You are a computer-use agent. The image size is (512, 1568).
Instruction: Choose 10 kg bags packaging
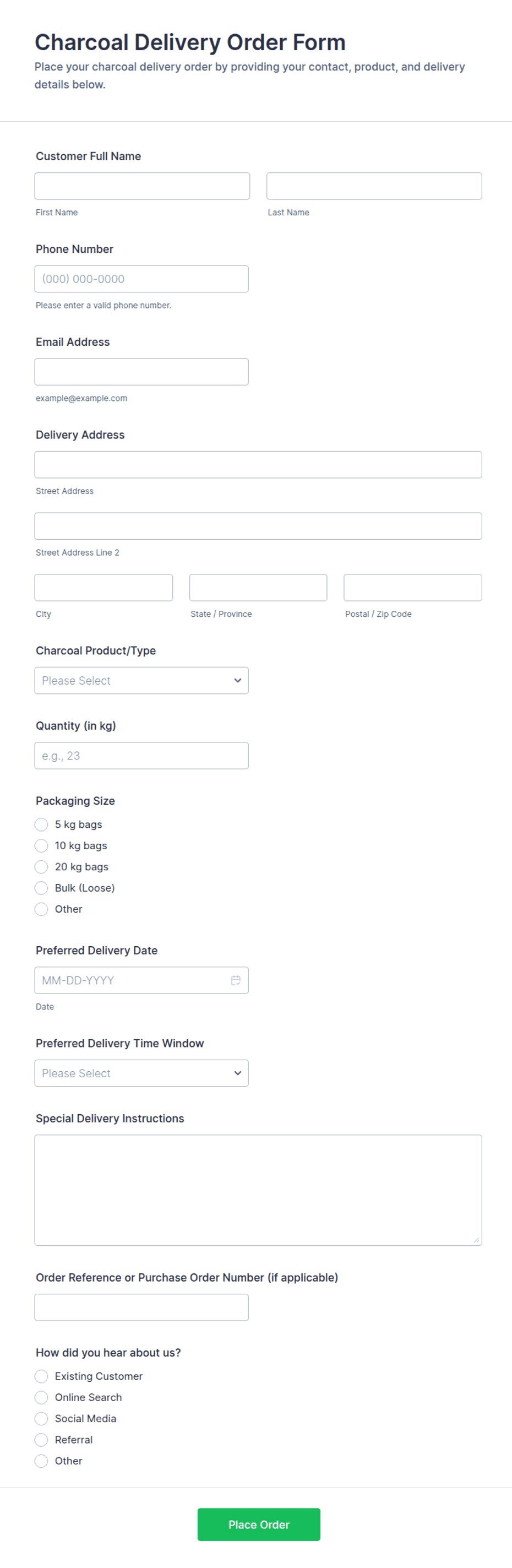[41, 845]
